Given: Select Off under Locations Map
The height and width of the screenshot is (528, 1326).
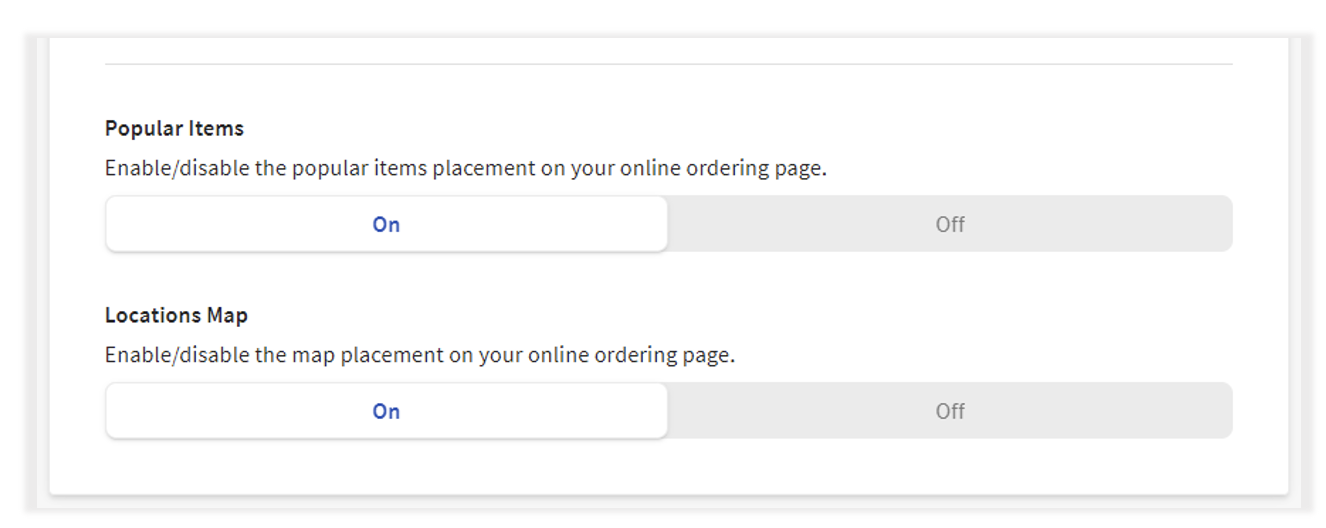Looking at the screenshot, I should pyautogui.click(x=949, y=411).
